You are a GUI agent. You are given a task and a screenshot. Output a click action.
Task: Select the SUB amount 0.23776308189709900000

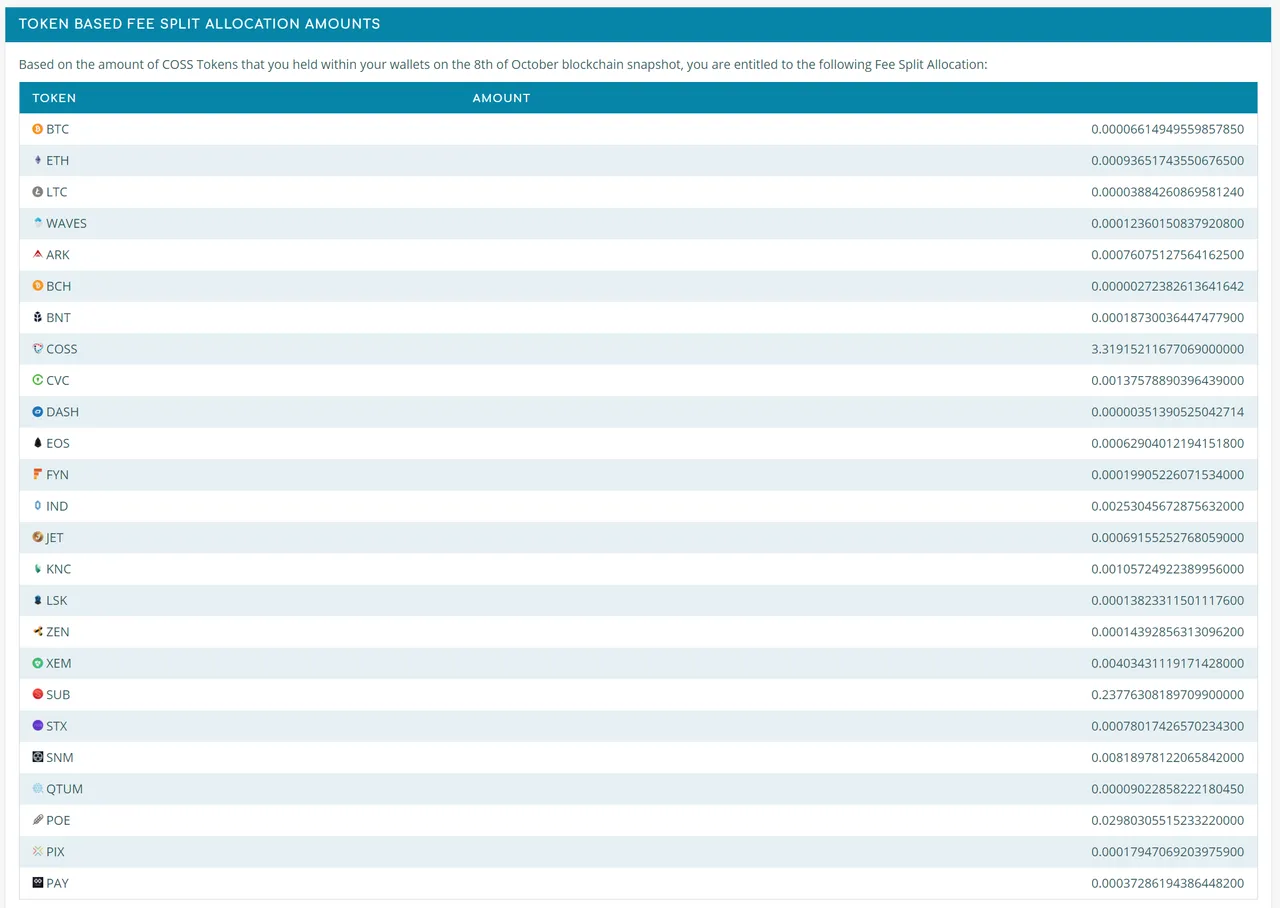1167,694
